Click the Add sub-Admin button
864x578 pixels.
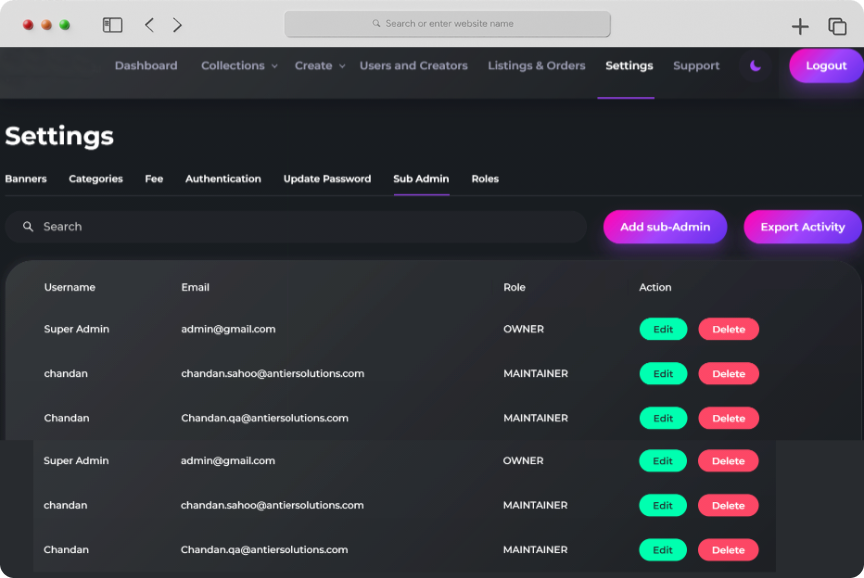tap(665, 227)
